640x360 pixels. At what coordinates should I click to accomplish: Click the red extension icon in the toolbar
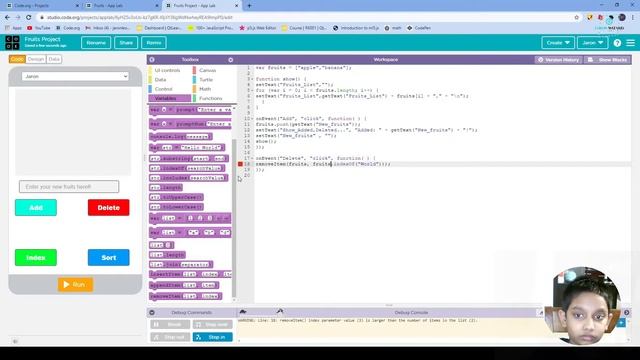pyautogui.click(x=600, y=18)
